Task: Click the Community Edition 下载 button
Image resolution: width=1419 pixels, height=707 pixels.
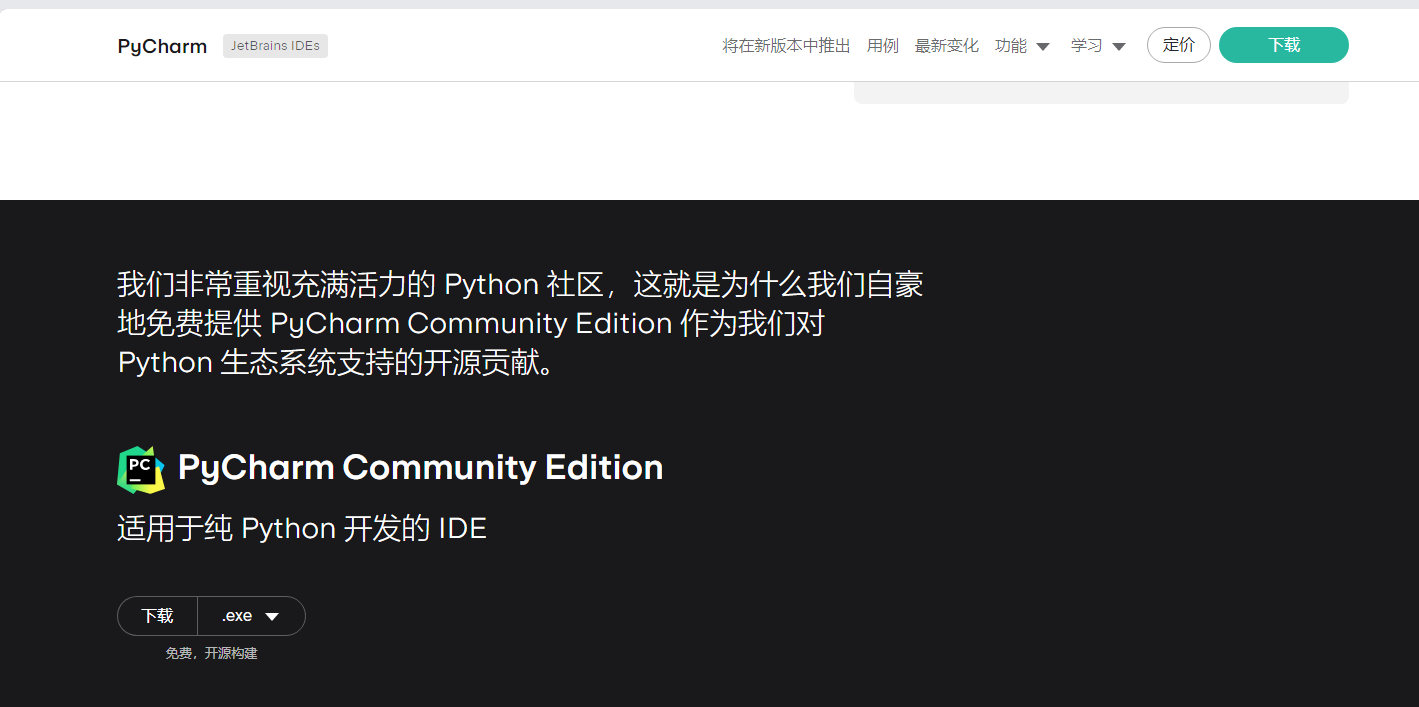Action: [x=157, y=616]
